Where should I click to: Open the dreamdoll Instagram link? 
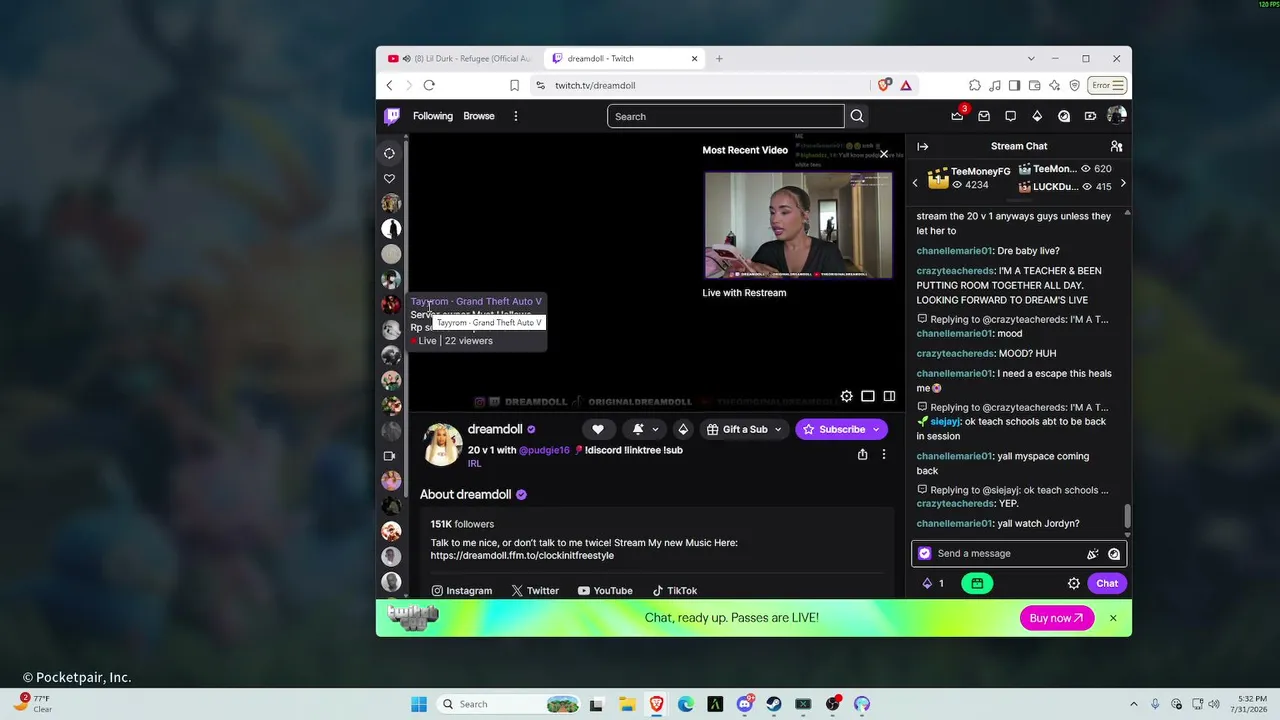[x=462, y=591]
